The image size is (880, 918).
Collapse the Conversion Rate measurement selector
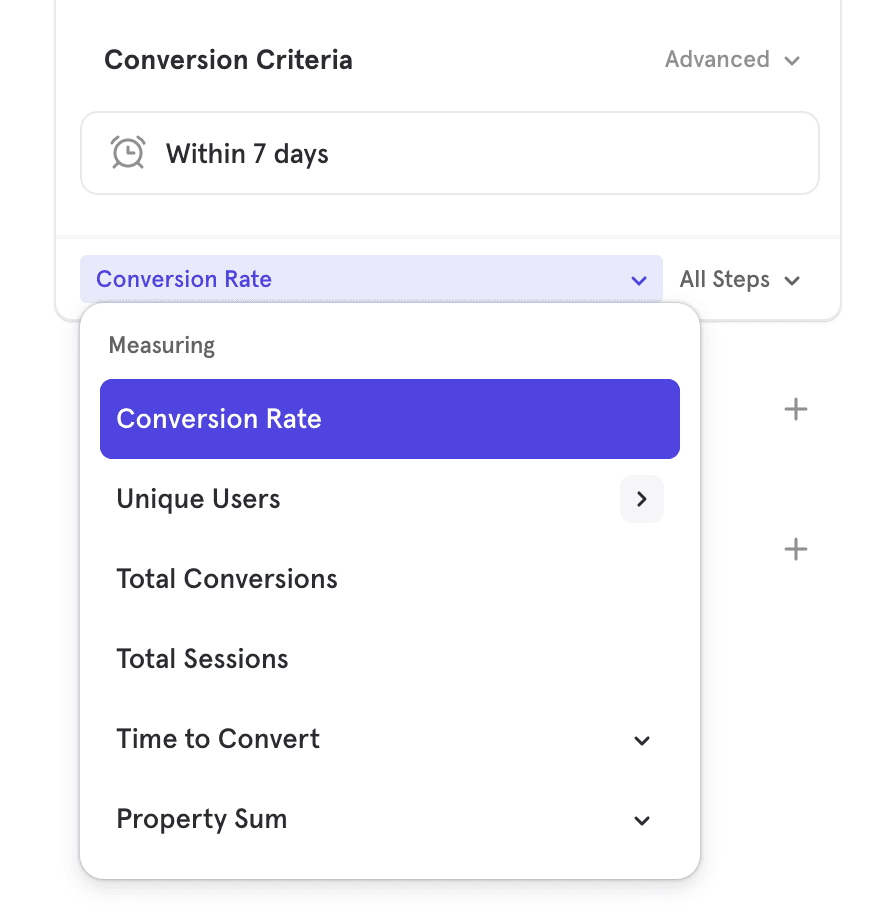(x=370, y=279)
